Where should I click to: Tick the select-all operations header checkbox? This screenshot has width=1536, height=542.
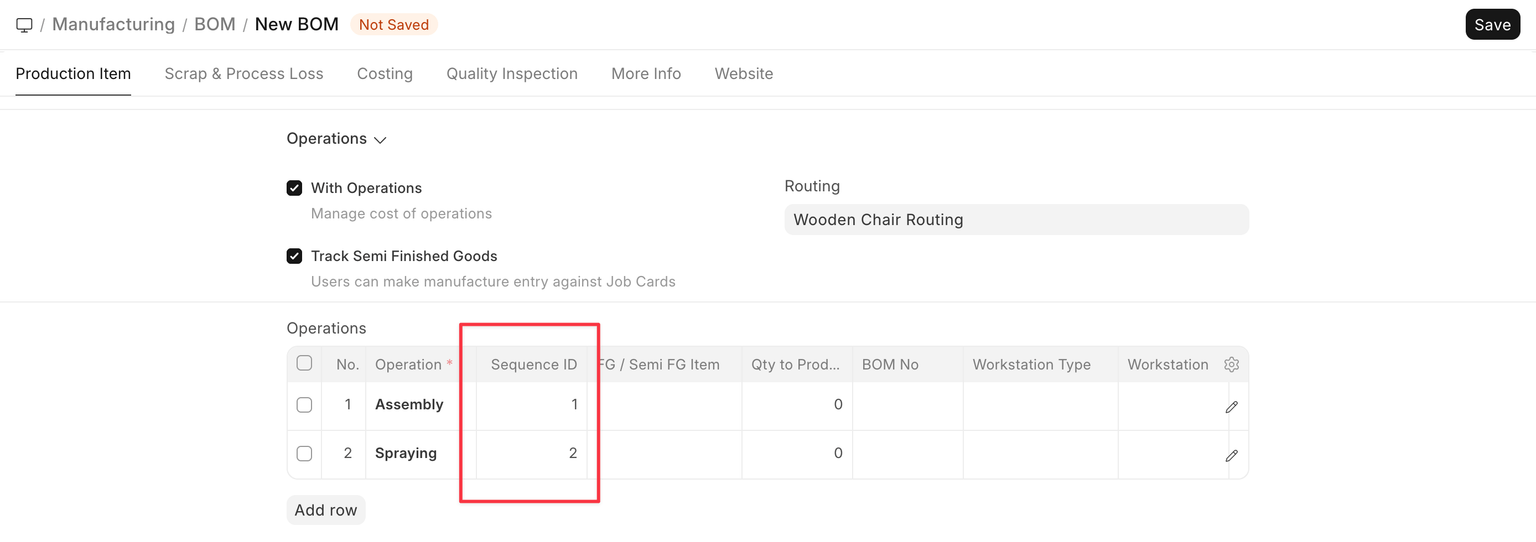pos(304,364)
